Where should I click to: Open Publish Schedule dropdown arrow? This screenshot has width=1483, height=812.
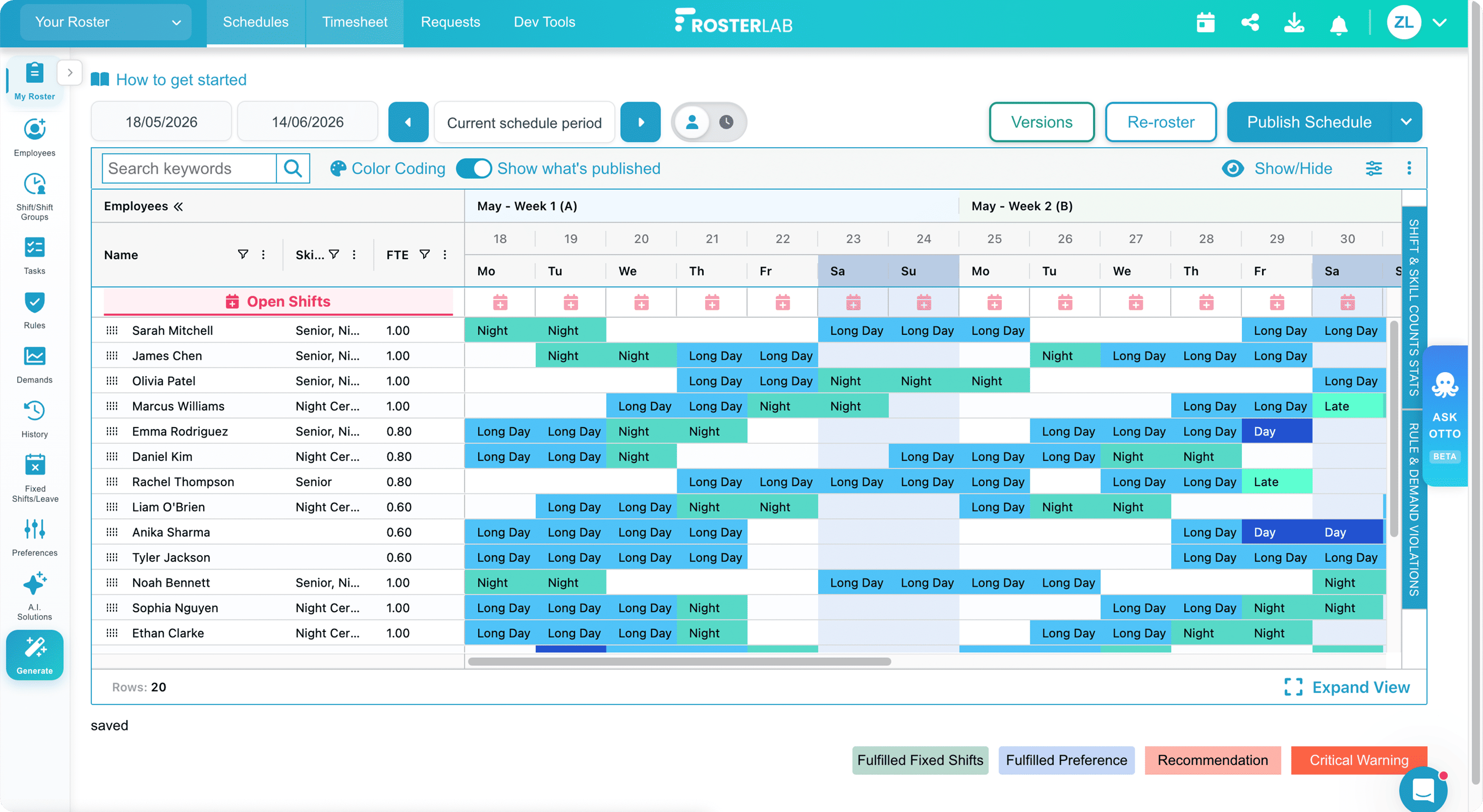coord(1406,121)
